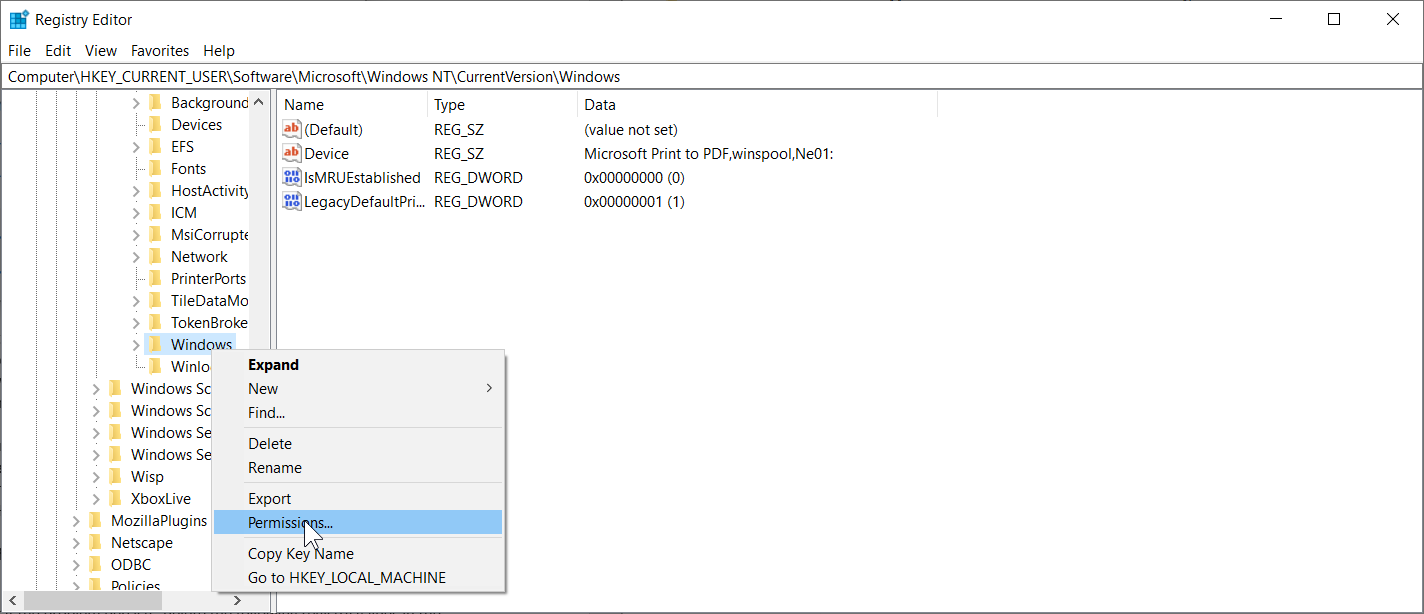This screenshot has height=614, width=1424.
Task: Select Go to HKEY_LOCAL_MACHINE
Action: [358, 578]
